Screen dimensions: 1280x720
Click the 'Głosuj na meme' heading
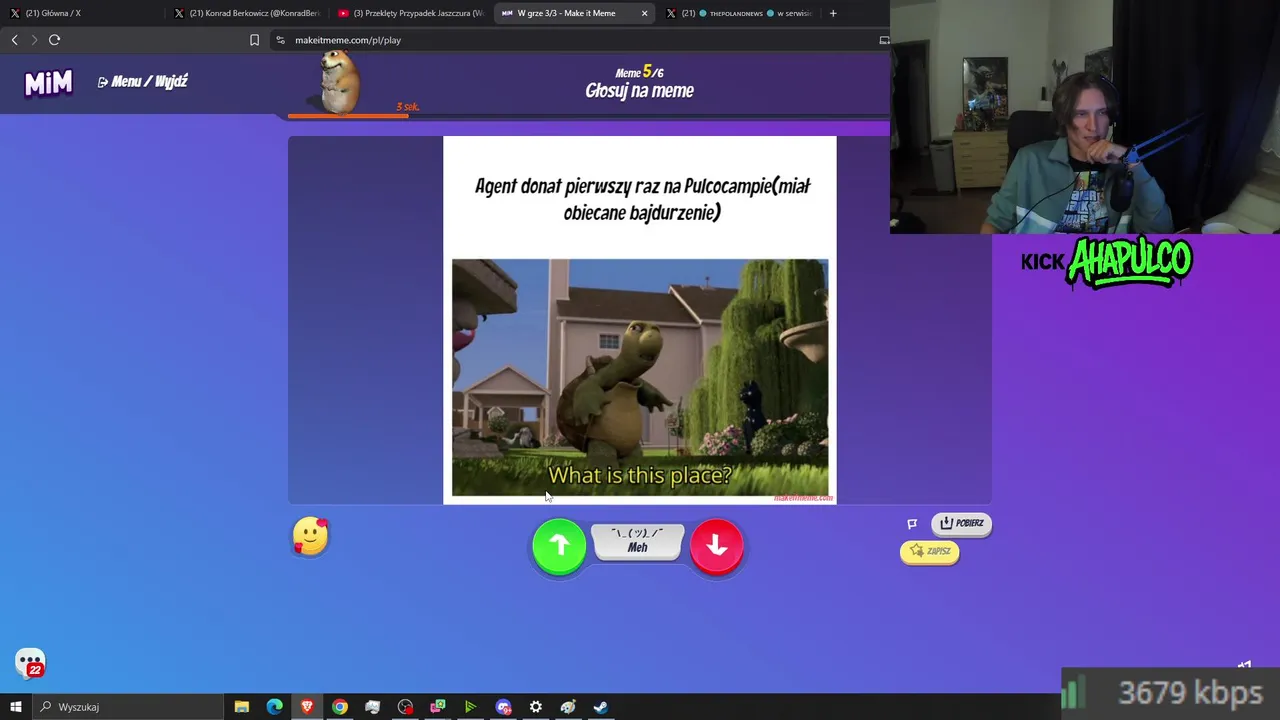(639, 91)
